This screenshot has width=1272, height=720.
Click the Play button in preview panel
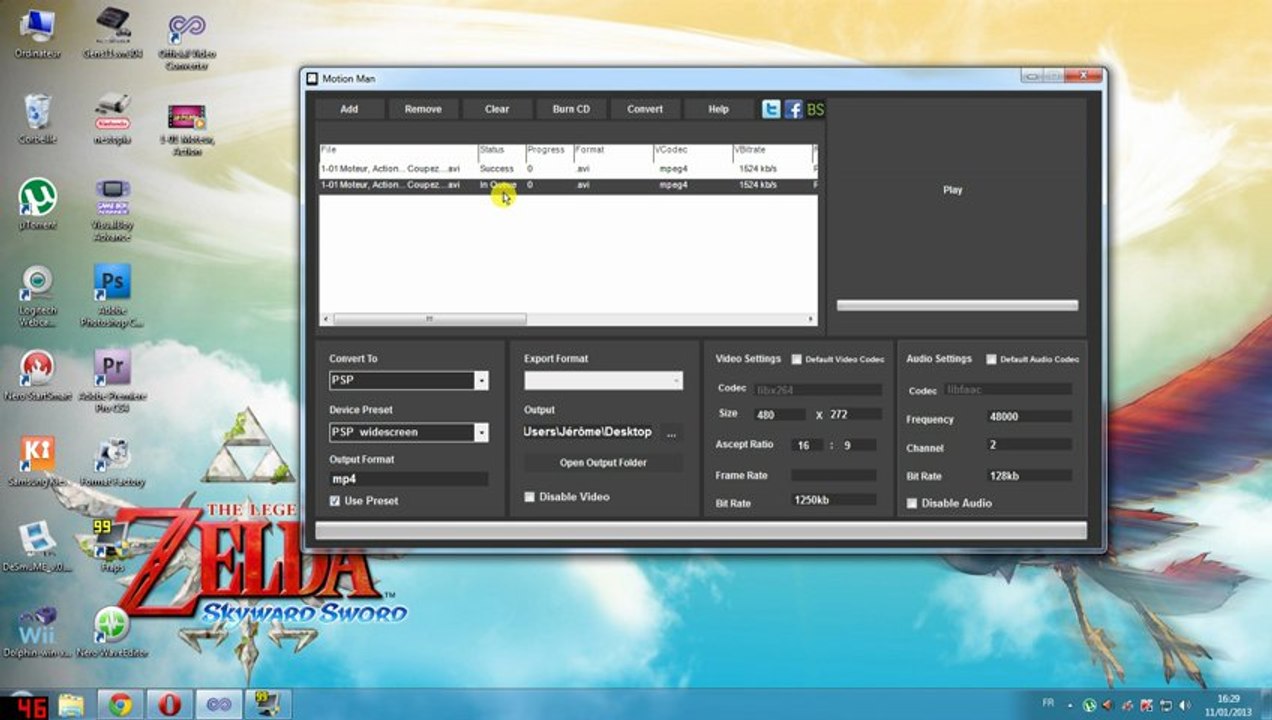click(x=953, y=190)
